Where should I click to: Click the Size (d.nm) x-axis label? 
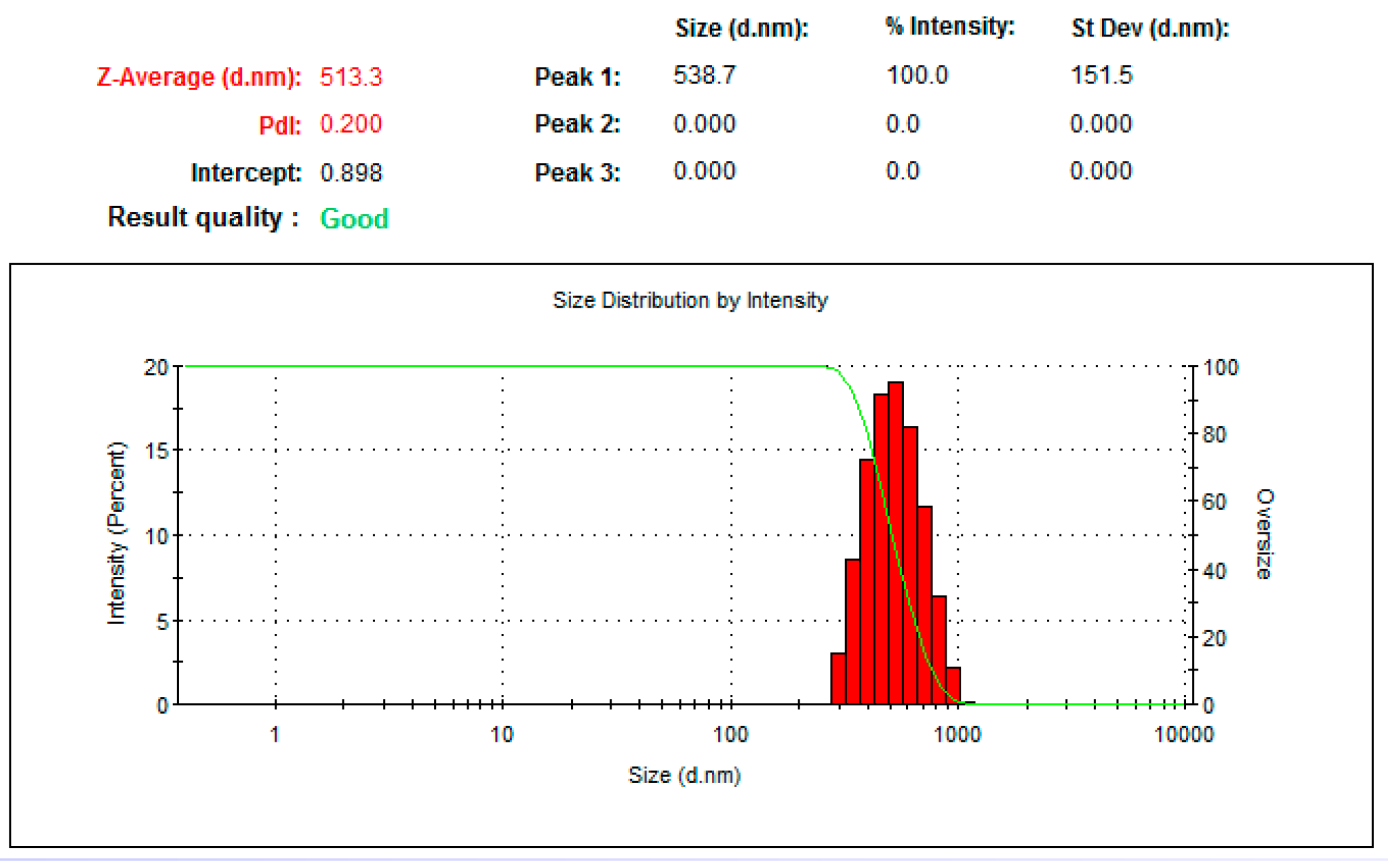tap(684, 775)
